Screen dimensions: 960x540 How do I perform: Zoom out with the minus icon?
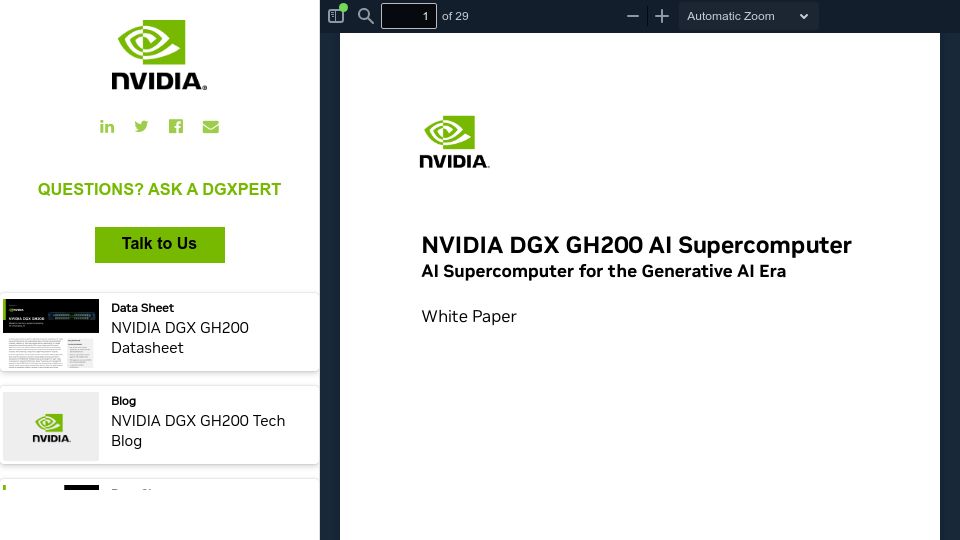633,16
